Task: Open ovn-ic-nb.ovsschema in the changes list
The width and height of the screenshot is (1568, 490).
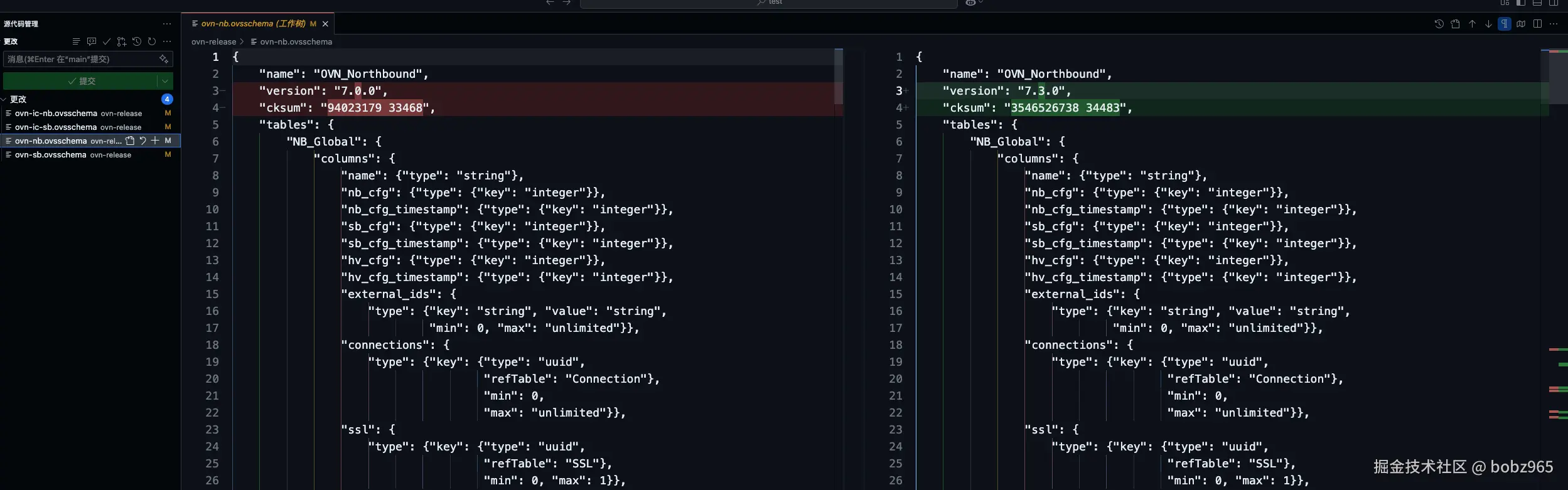Action: pyautogui.click(x=90, y=114)
